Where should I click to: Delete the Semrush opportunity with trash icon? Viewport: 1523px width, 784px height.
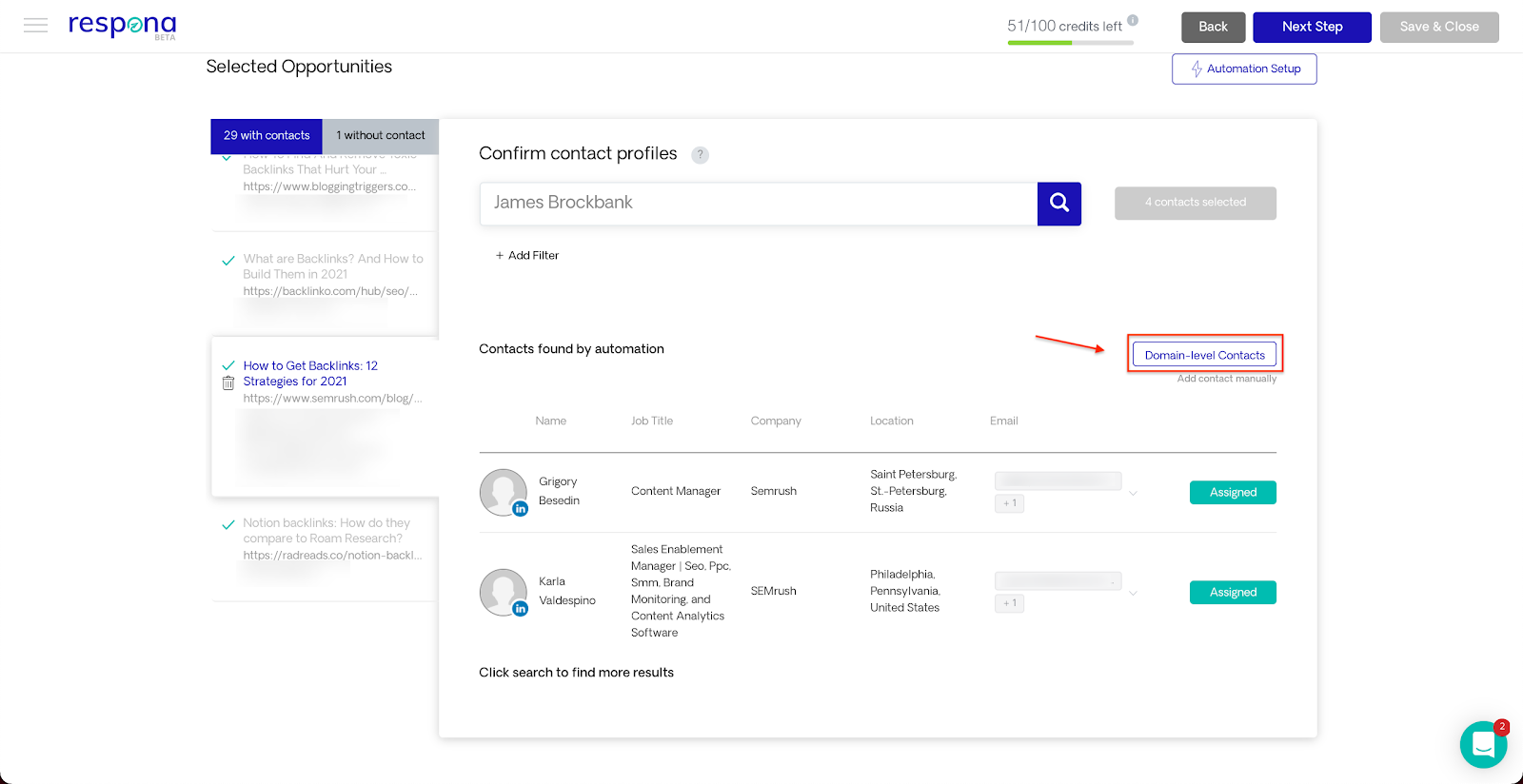(228, 383)
